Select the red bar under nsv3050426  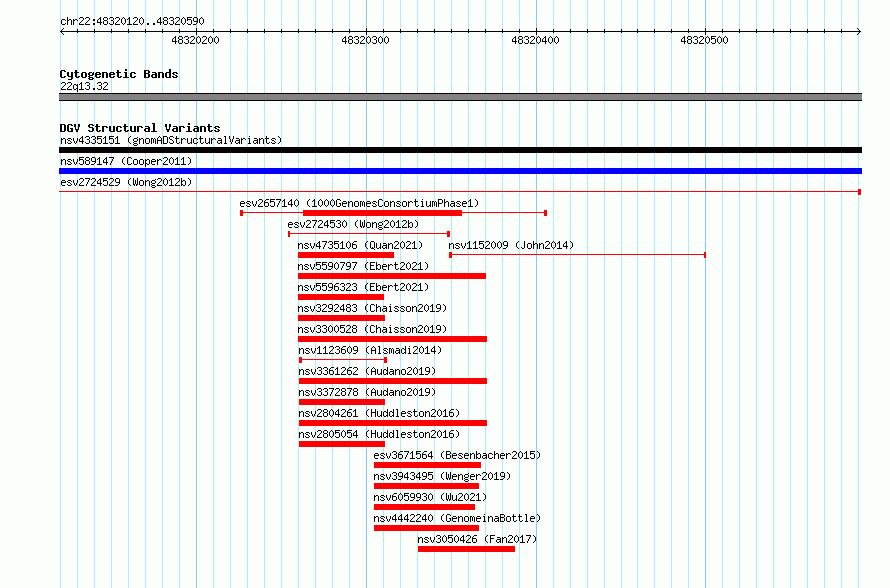(x=467, y=549)
